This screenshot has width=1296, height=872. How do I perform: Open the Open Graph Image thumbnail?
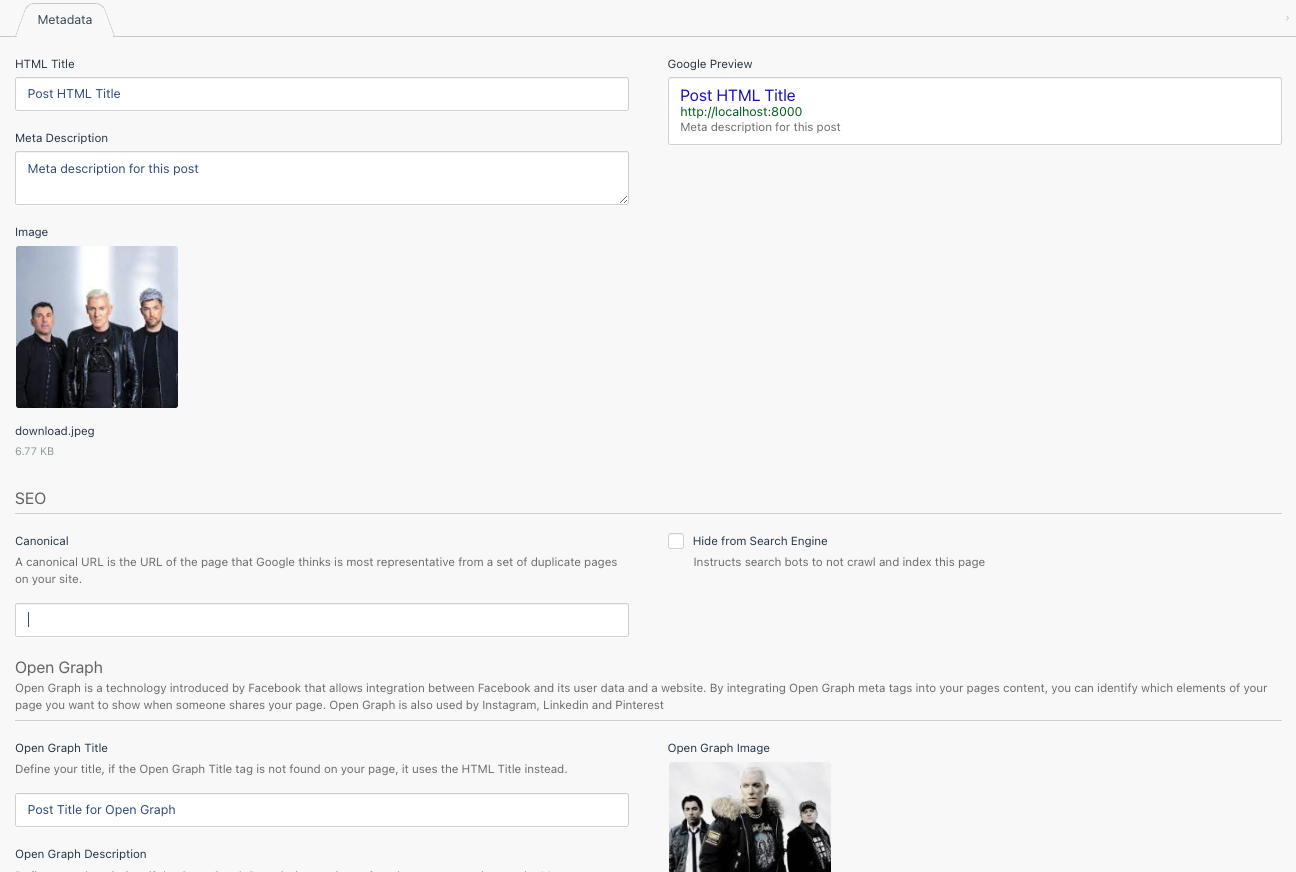click(x=749, y=817)
